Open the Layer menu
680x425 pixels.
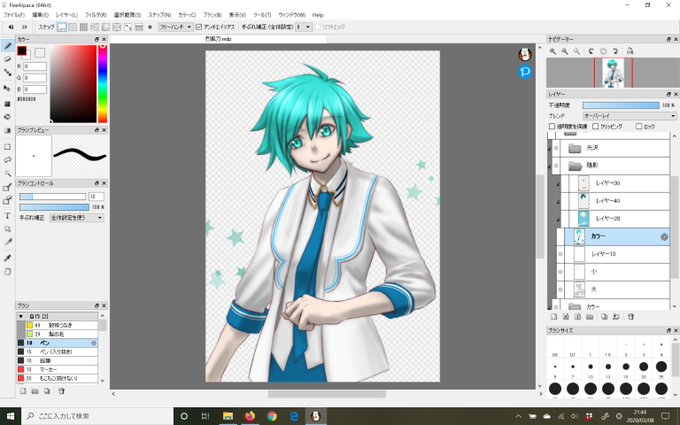(66, 15)
